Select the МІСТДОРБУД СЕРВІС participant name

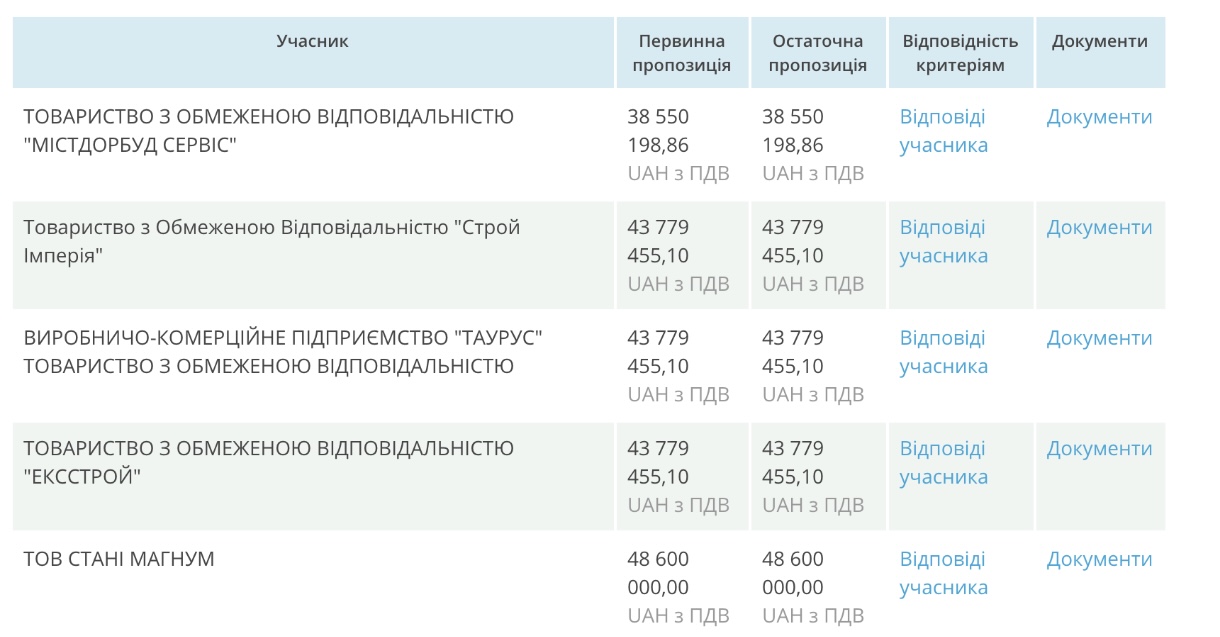coord(268,131)
